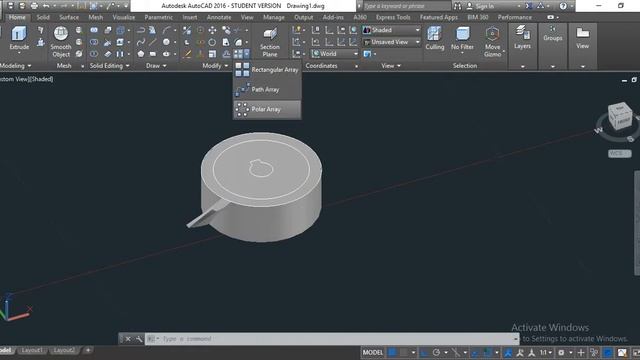
Task: Toggle workspace switching gear in status bar
Action: [561, 352]
